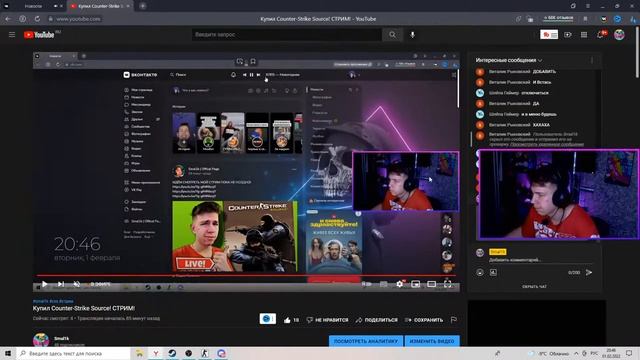Image resolution: width=640 pixels, height=360 pixels.
Task: Enter full screen in the player
Action: pyautogui.click(x=448, y=284)
